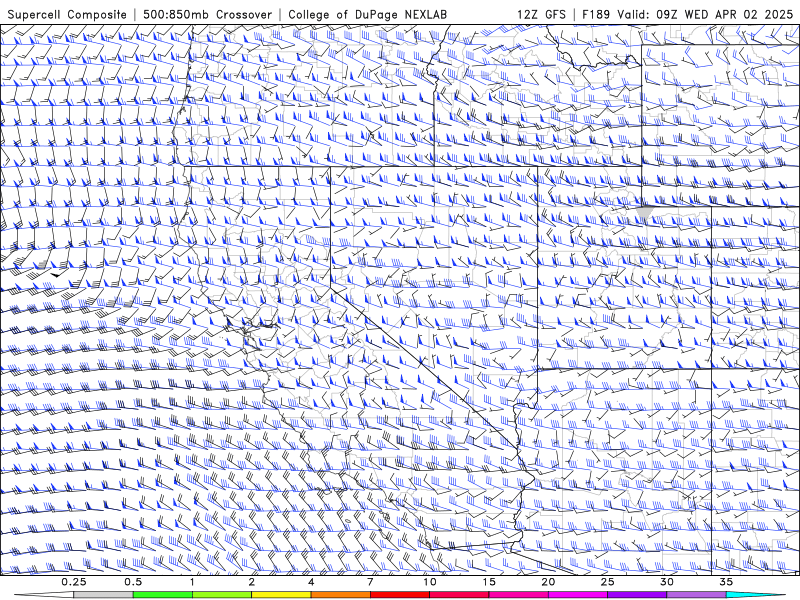
Task: Click the "35" legend value
Action: pos(726,582)
